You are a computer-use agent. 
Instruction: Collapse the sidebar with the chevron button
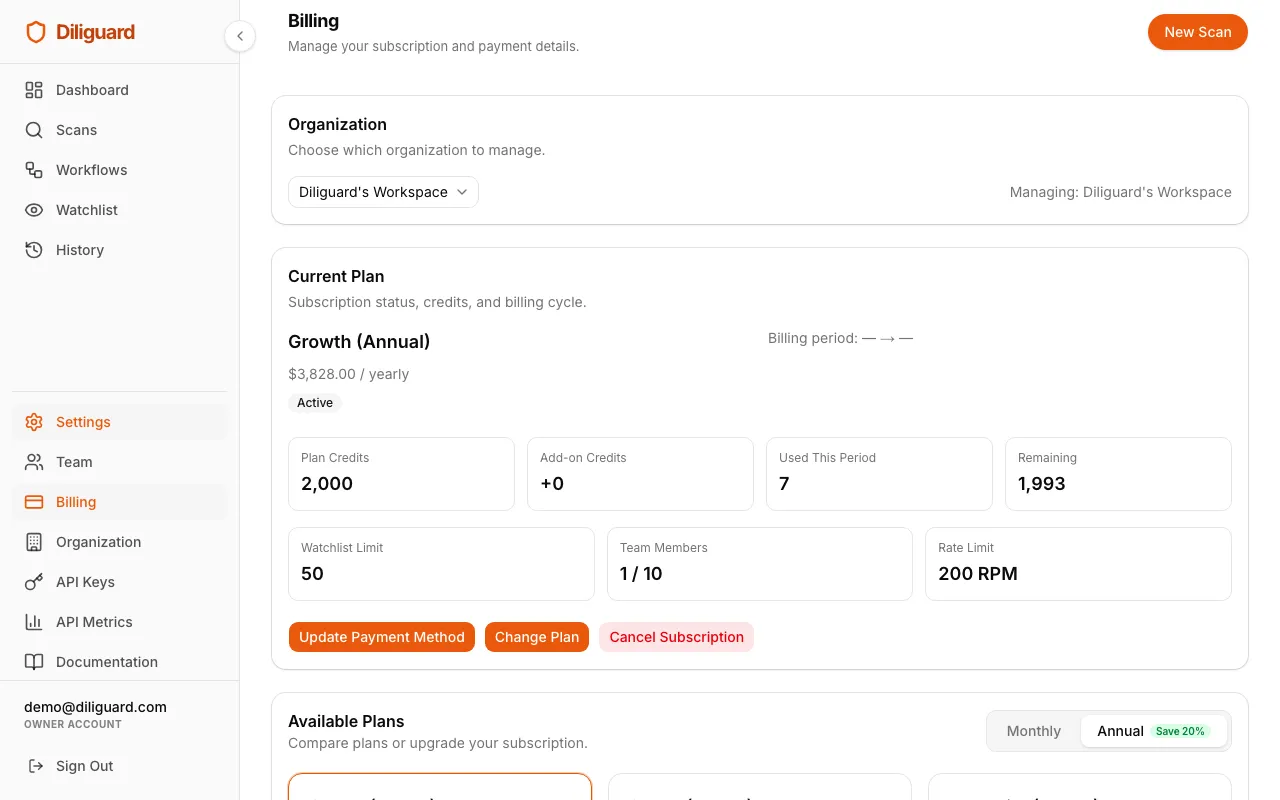[x=240, y=36]
